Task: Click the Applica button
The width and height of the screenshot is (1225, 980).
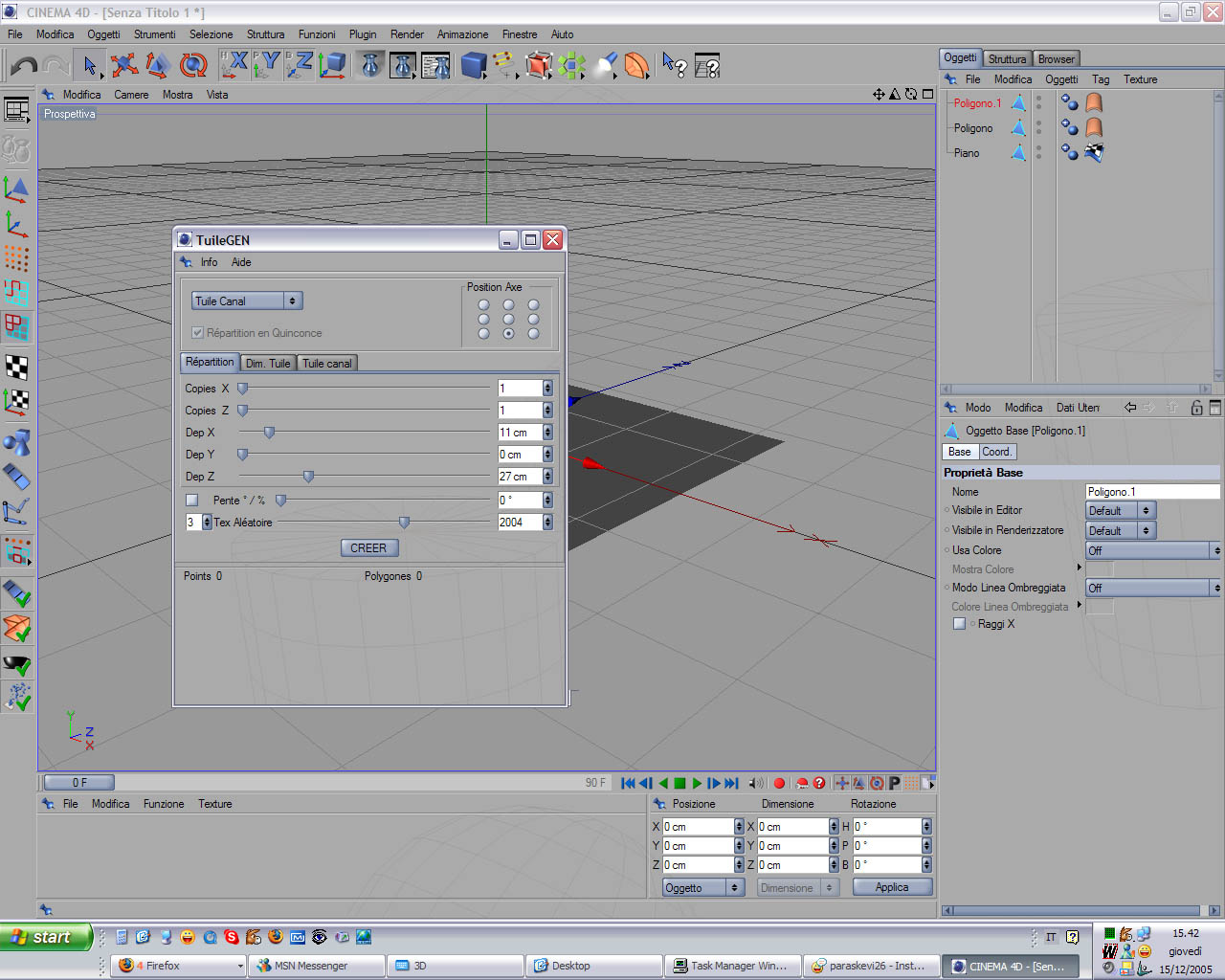Action: [x=891, y=887]
